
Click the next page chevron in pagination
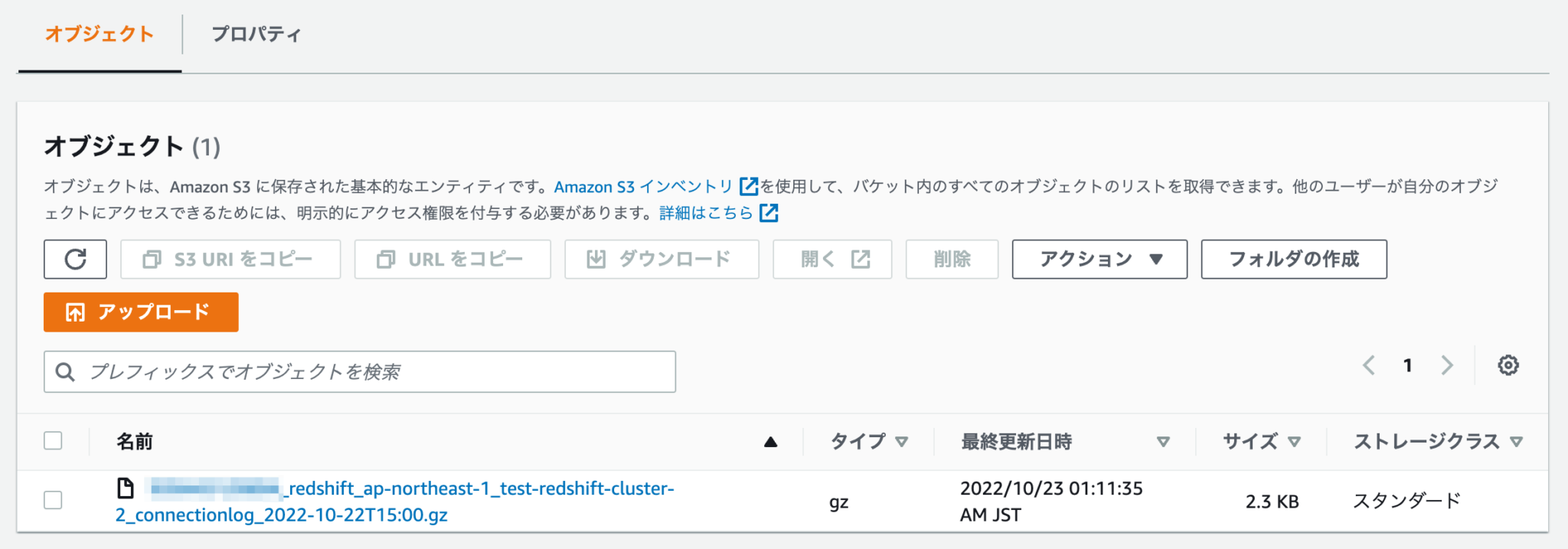(x=1446, y=365)
